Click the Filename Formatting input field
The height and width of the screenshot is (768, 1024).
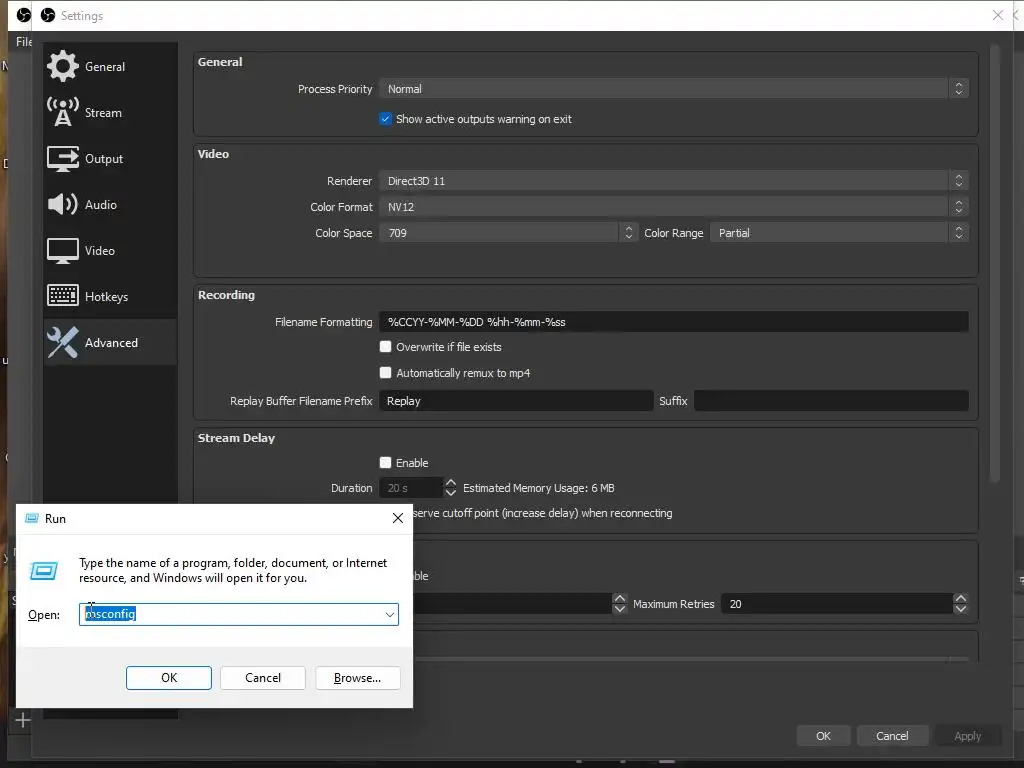pyautogui.click(x=673, y=322)
